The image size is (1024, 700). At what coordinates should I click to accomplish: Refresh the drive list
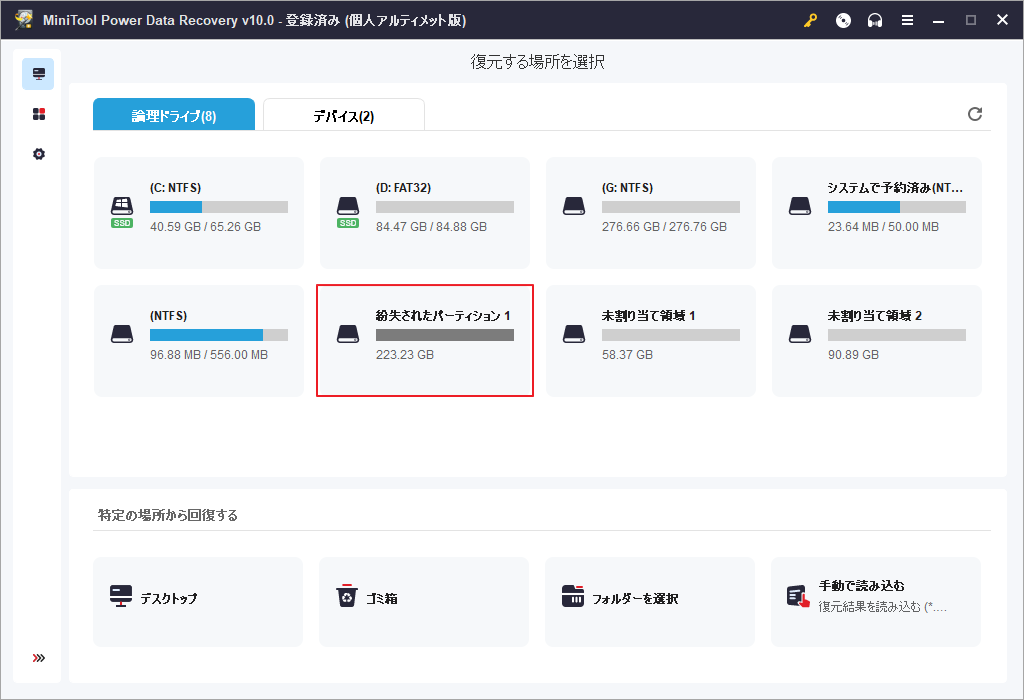pyautogui.click(x=975, y=114)
